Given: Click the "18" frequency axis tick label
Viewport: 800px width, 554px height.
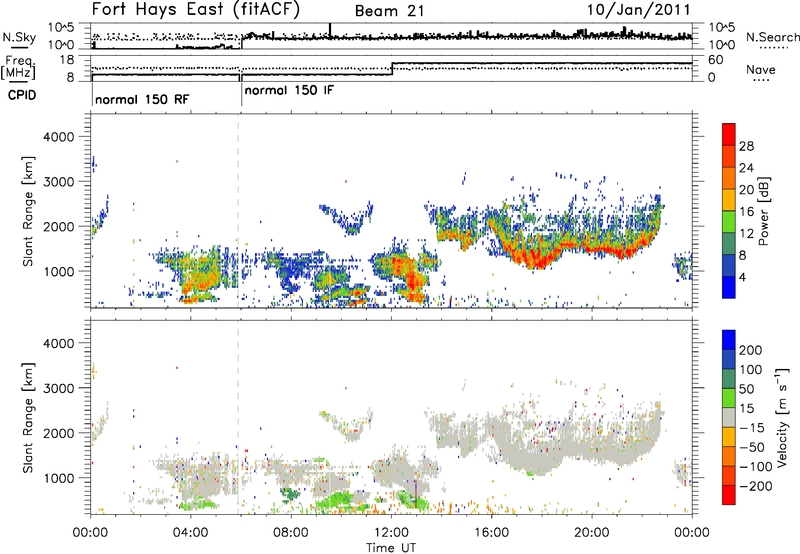Looking at the screenshot, I should point(67,60).
